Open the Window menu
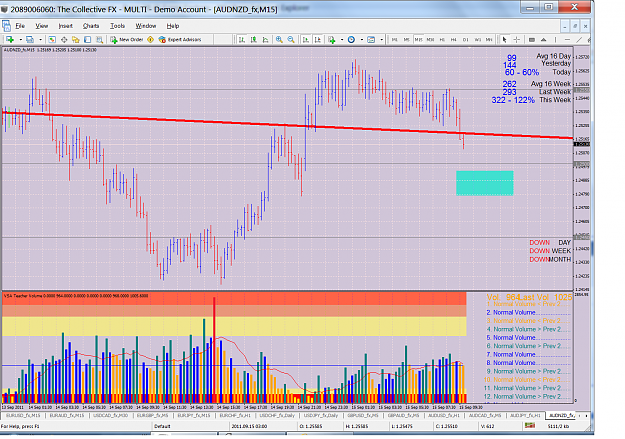Viewport: 625px width, 439px height. pos(145,26)
